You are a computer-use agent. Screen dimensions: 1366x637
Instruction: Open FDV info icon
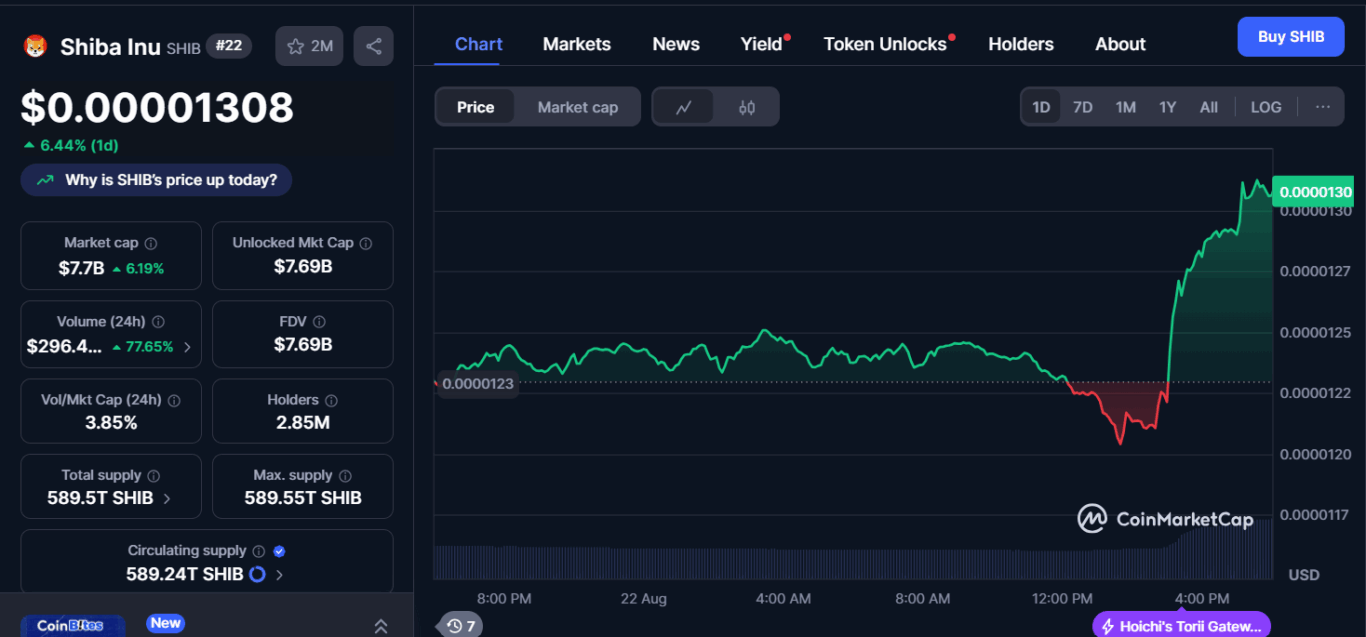(x=319, y=322)
